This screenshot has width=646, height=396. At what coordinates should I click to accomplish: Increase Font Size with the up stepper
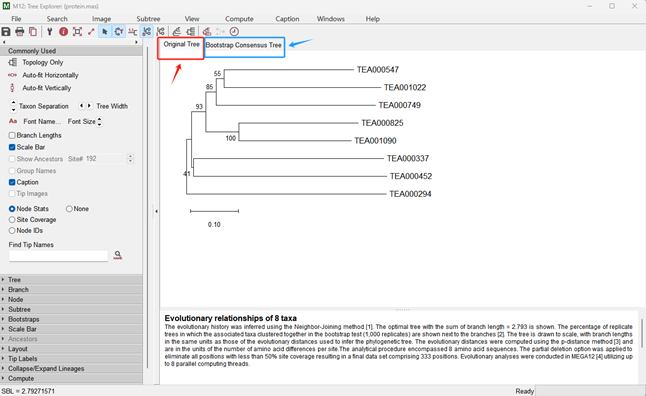(99, 119)
